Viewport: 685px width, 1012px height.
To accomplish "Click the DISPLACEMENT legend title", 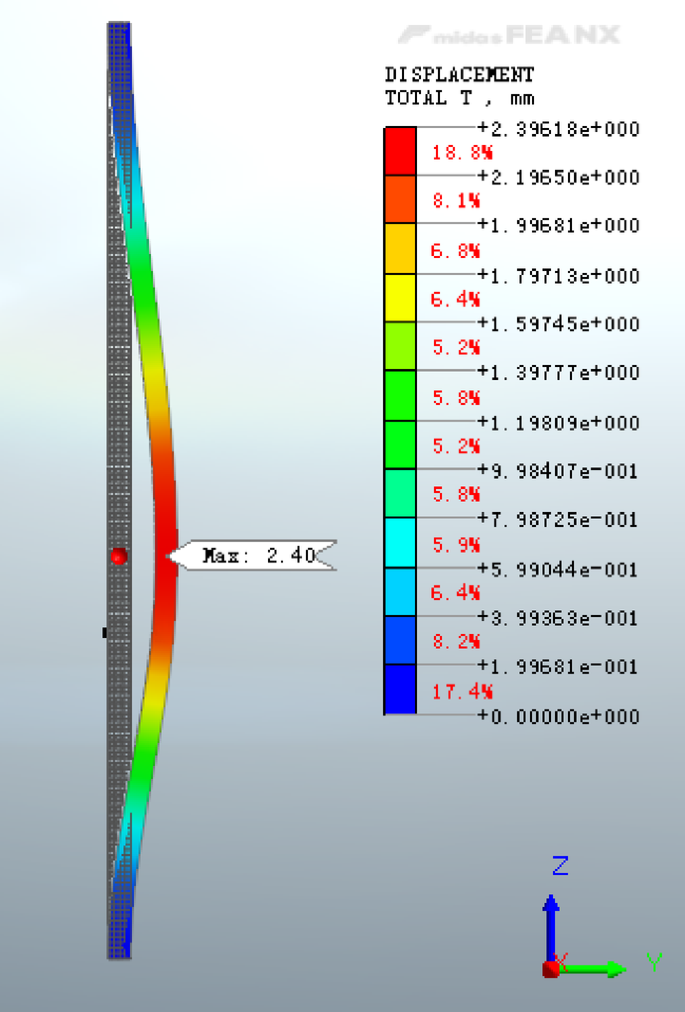I will (459, 75).
